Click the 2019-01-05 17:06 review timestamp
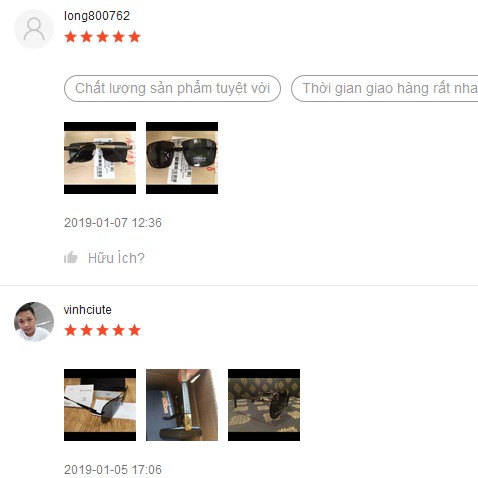Image resolution: width=478 pixels, height=478 pixels. coord(113,470)
